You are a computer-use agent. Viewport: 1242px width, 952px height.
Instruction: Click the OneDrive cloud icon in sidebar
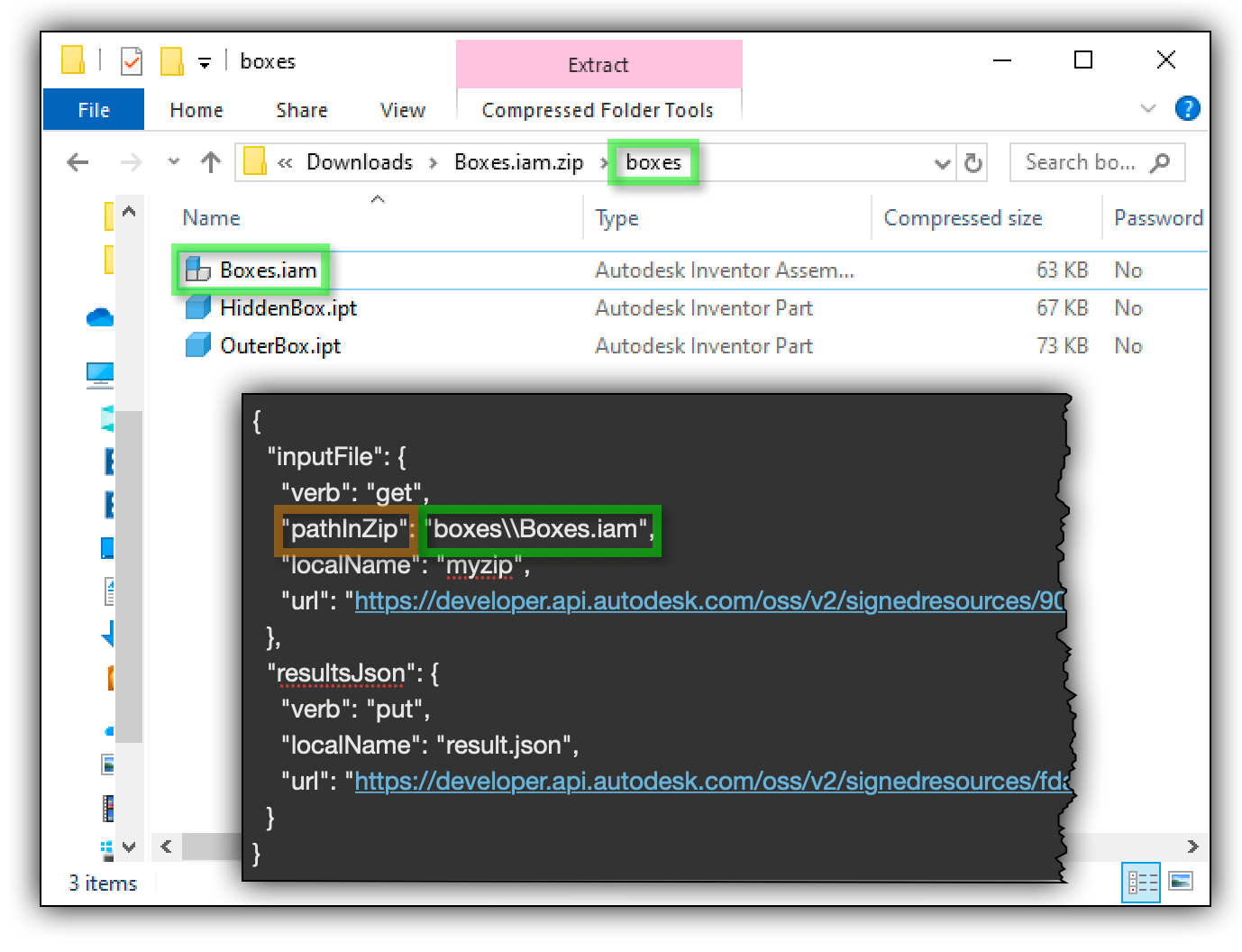tap(100, 316)
